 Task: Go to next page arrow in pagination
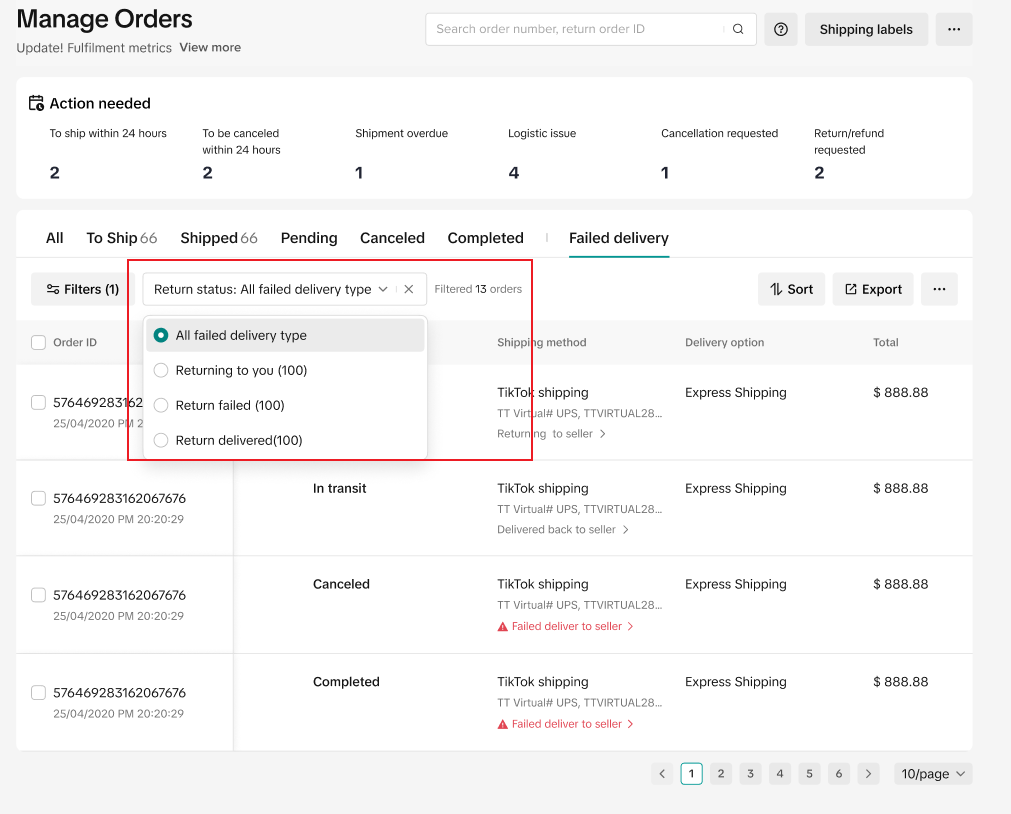(x=868, y=773)
